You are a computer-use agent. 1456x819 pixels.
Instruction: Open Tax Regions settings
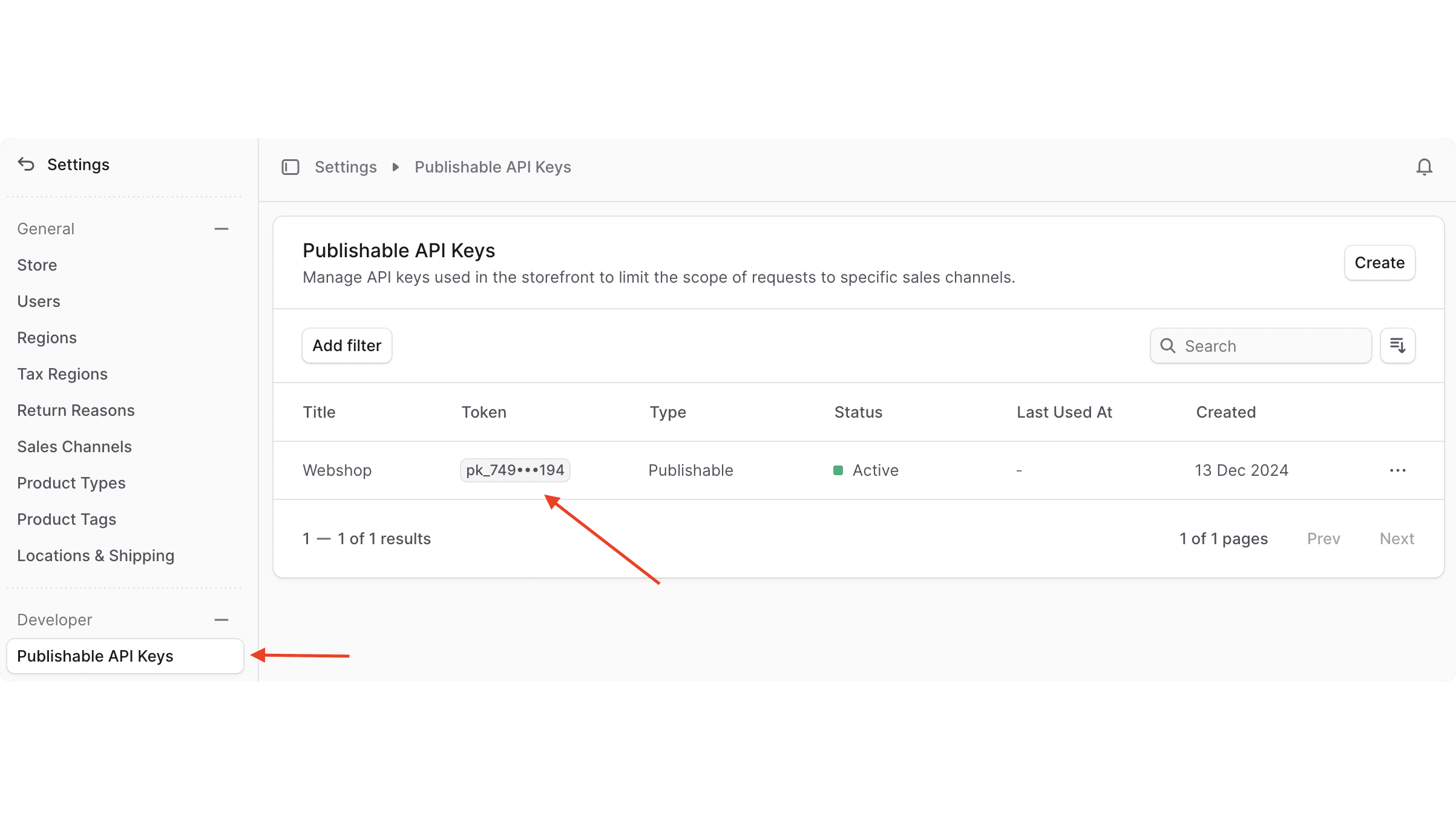coord(62,373)
